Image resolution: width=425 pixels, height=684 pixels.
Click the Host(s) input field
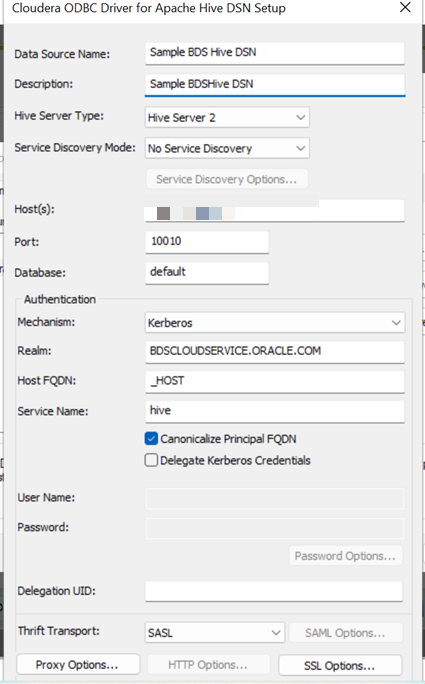pyautogui.click(x=275, y=211)
